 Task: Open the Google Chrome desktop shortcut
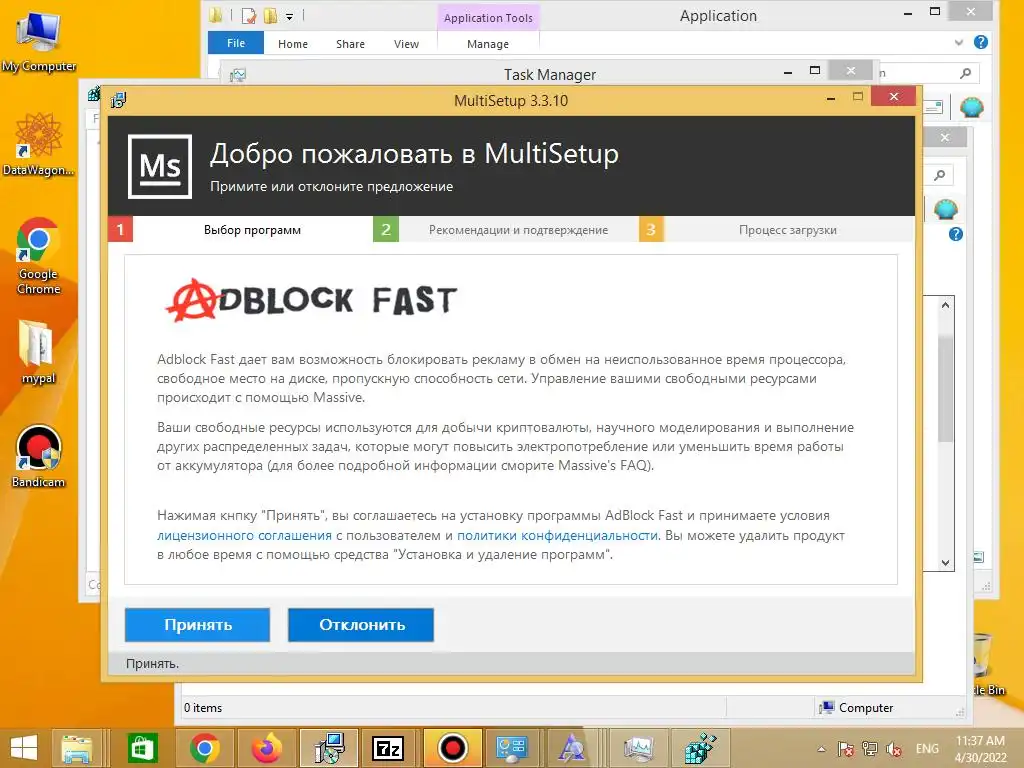(x=39, y=256)
